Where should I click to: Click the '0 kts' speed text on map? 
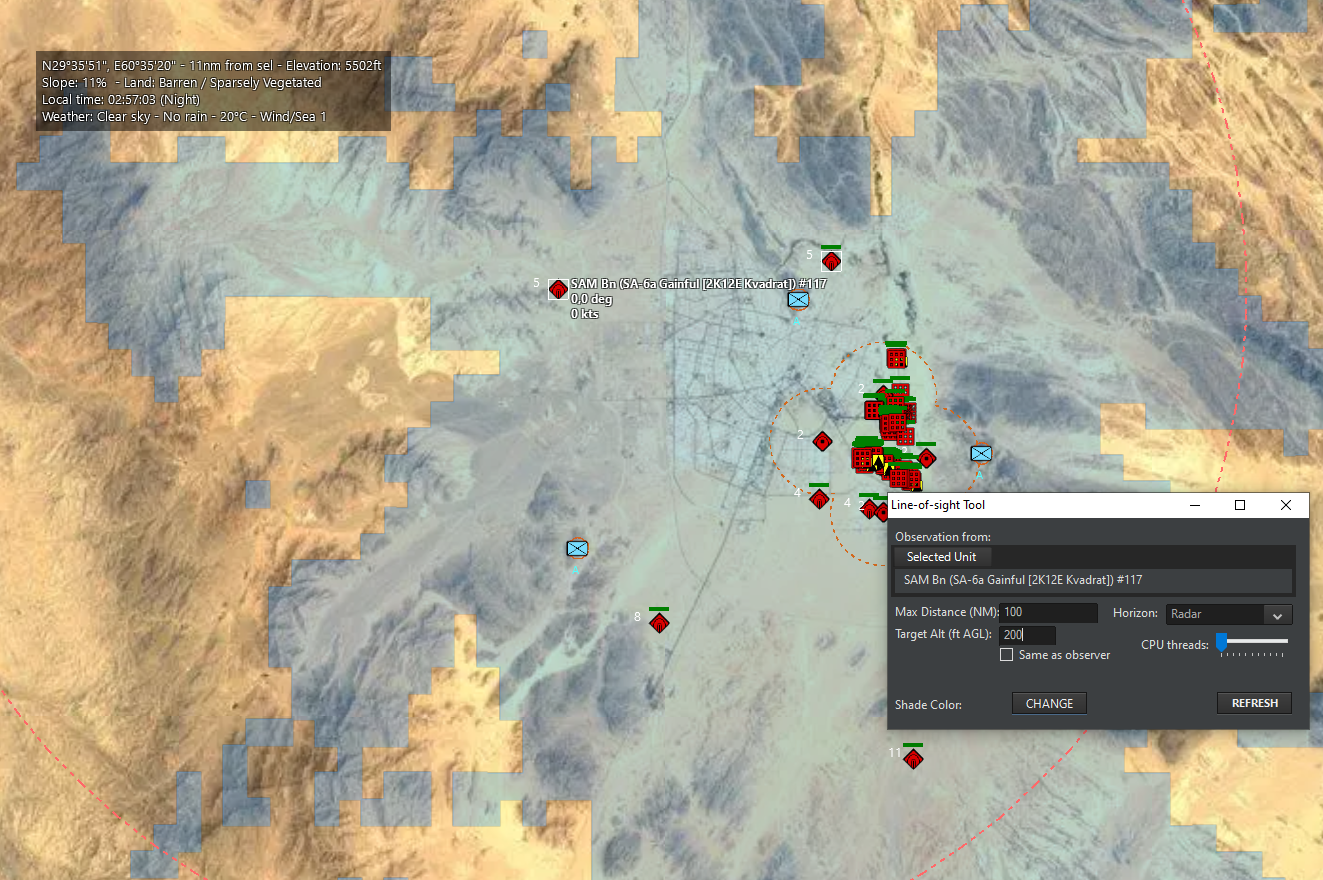coord(583,314)
